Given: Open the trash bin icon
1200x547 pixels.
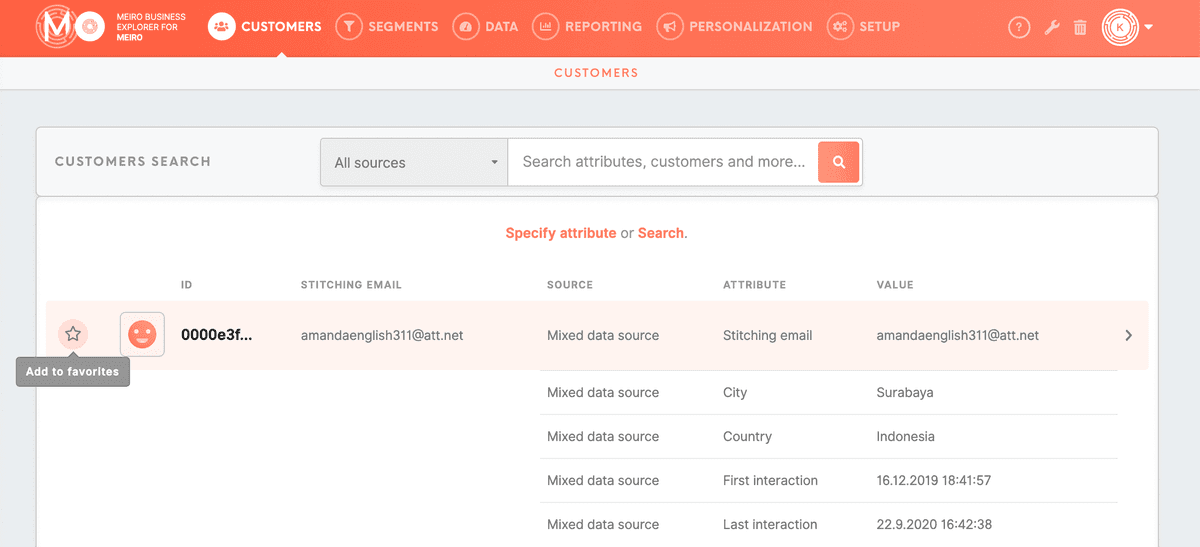Looking at the screenshot, I should pos(1080,28).
